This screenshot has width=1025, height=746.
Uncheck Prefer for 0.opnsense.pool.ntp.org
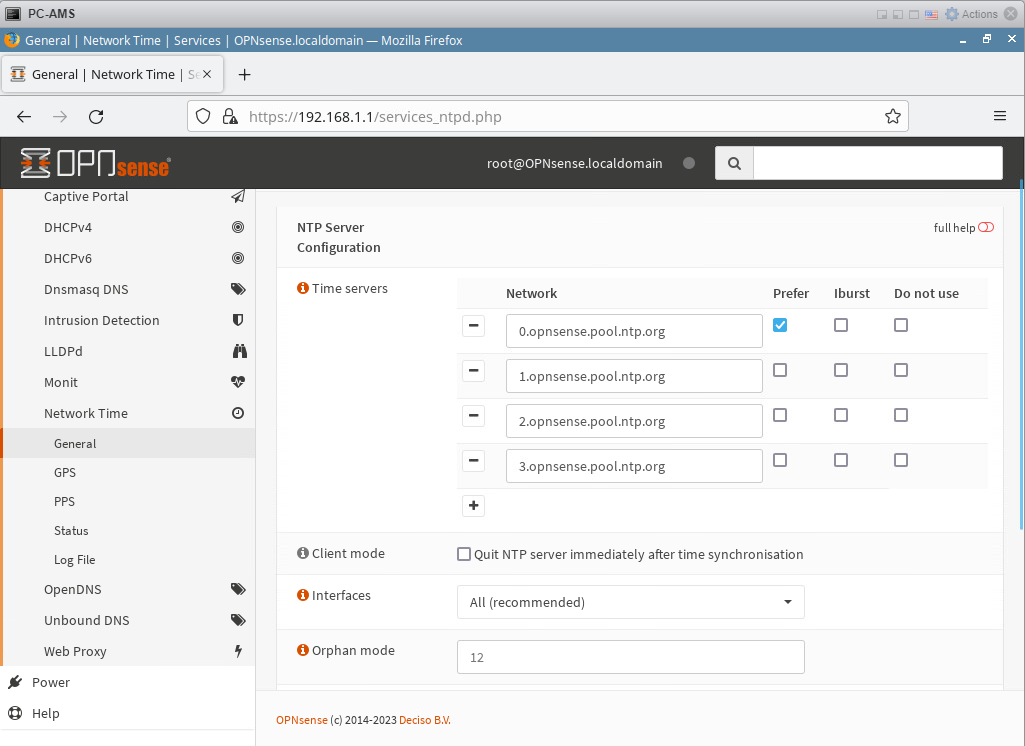pos(780,325)
